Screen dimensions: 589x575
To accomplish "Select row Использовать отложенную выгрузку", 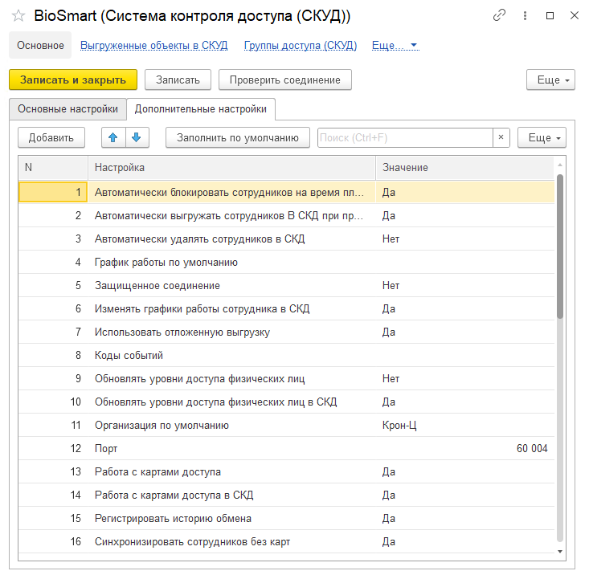I will coord(286,332).
